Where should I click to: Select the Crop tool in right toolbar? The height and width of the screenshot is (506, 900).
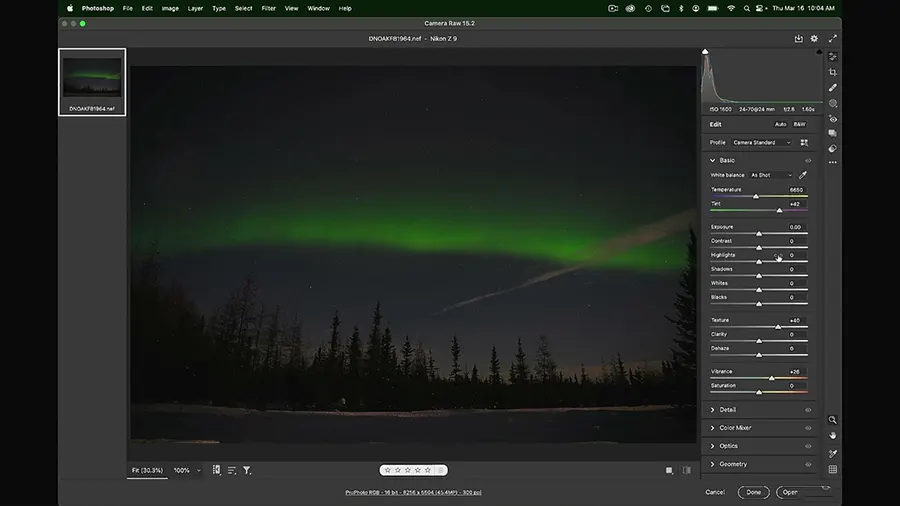point(833,72)
